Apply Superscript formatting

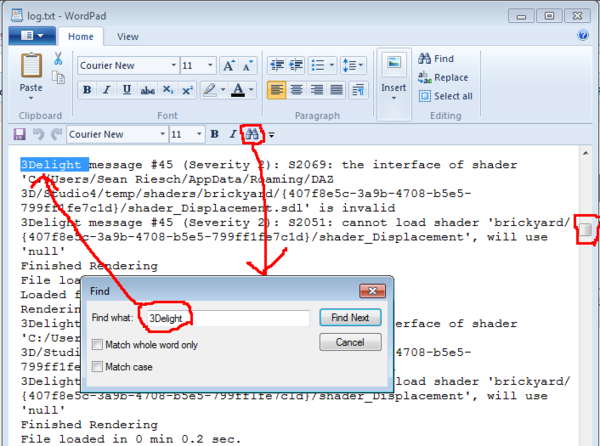click(187, 90)
